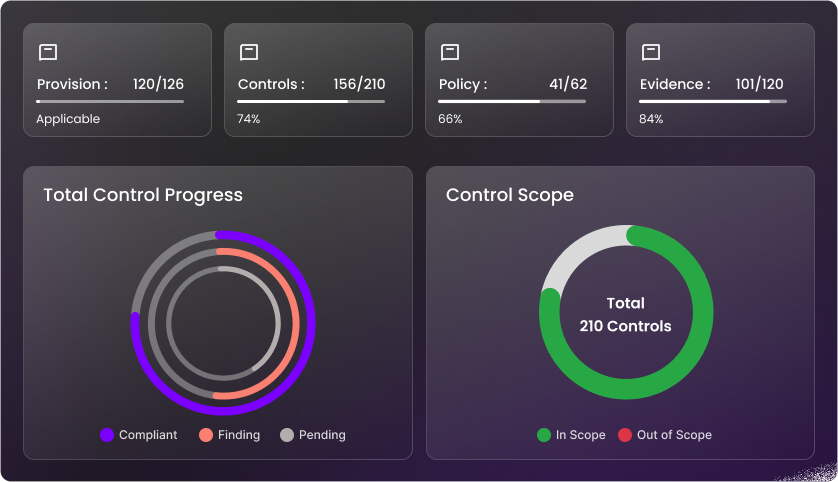This screenshot has width=838, height=482.
Task: Click the Policy card icon
Action: pos(450,52)
